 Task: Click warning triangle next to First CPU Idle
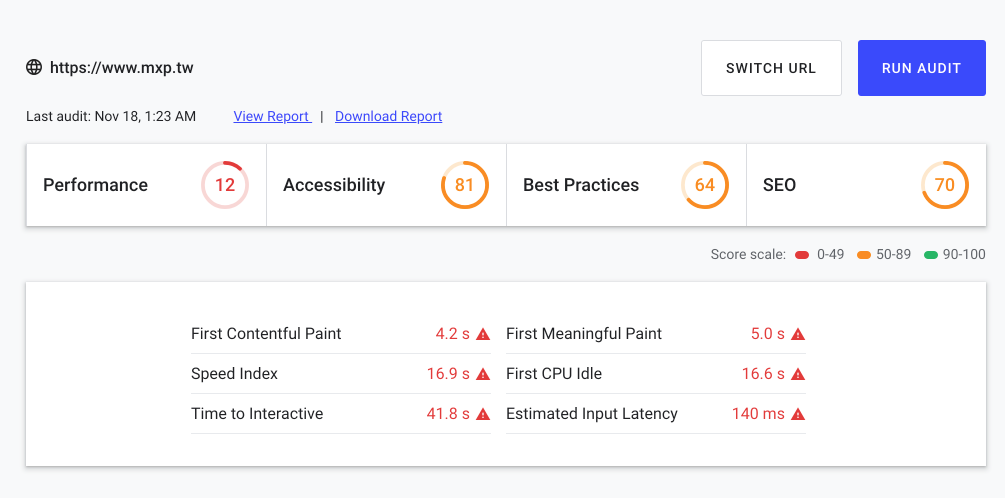[x=798, y=374]
